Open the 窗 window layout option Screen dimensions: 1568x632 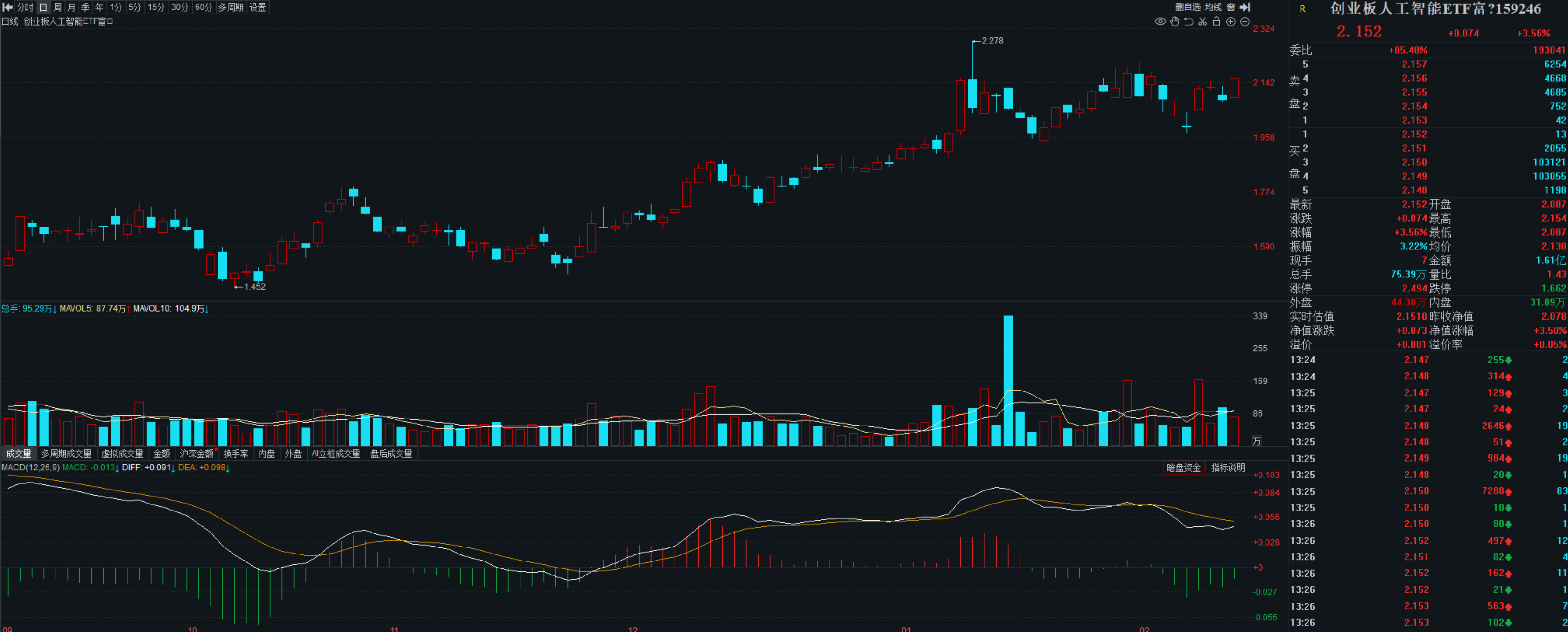click(1230, 7)
